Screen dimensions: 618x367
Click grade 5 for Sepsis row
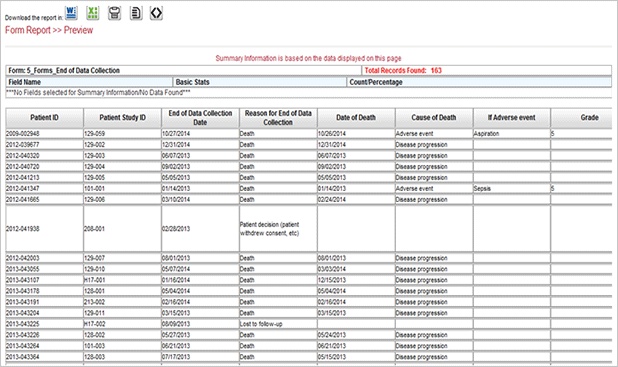[553, 188]
